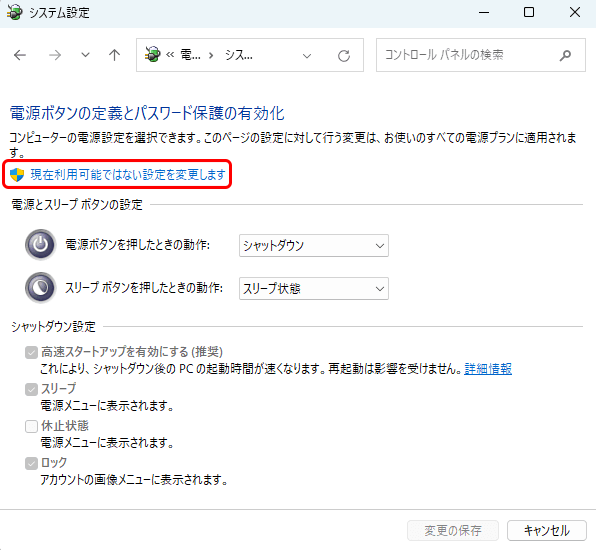596x550 pixels.
Task: Click the キャンセル button
Action: click(547, 530)
